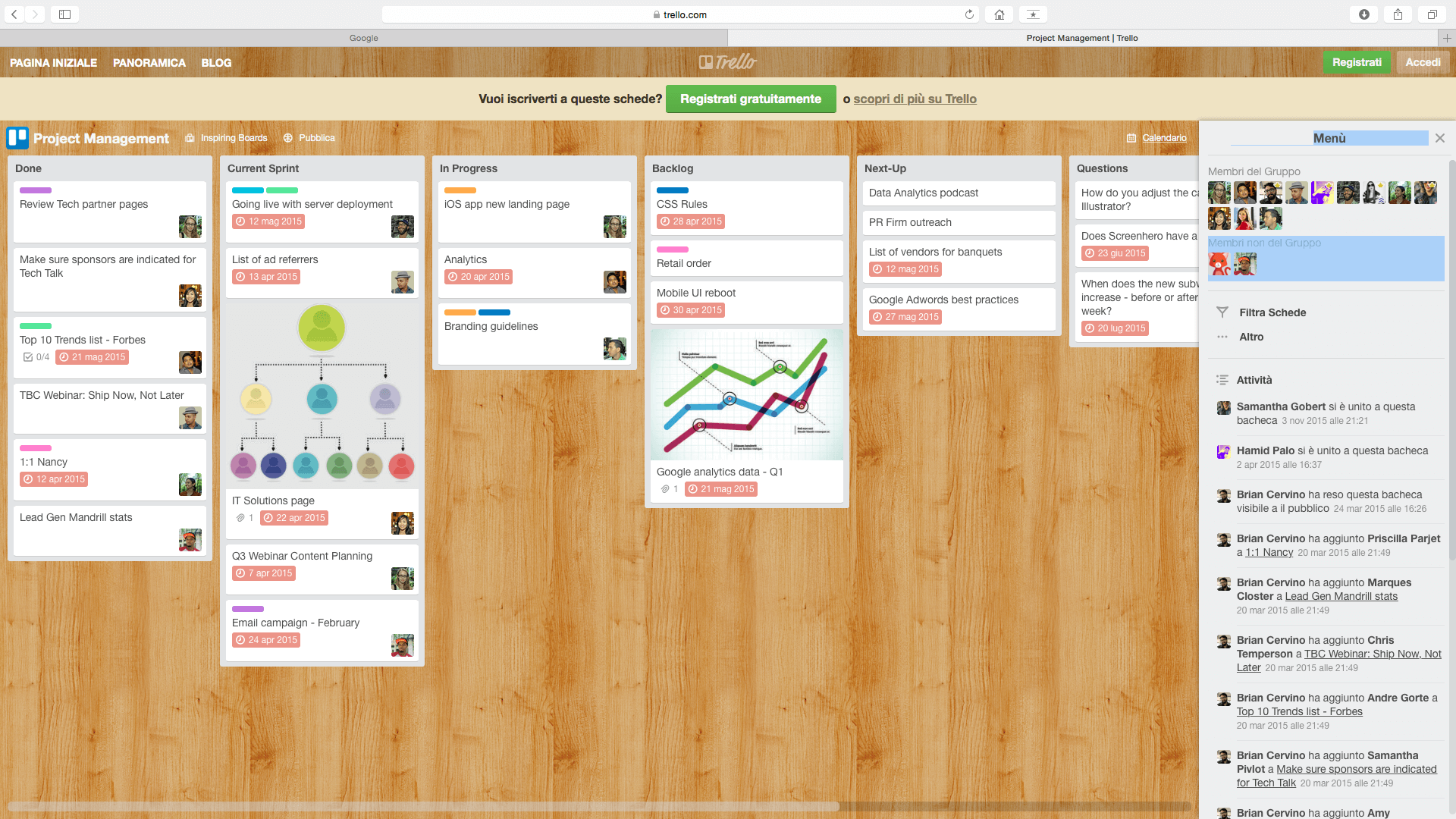Click the filter funnel icon beside Filtra Schede
1456x819 pixels.
pyautogui.click(x=1222, y=312)
